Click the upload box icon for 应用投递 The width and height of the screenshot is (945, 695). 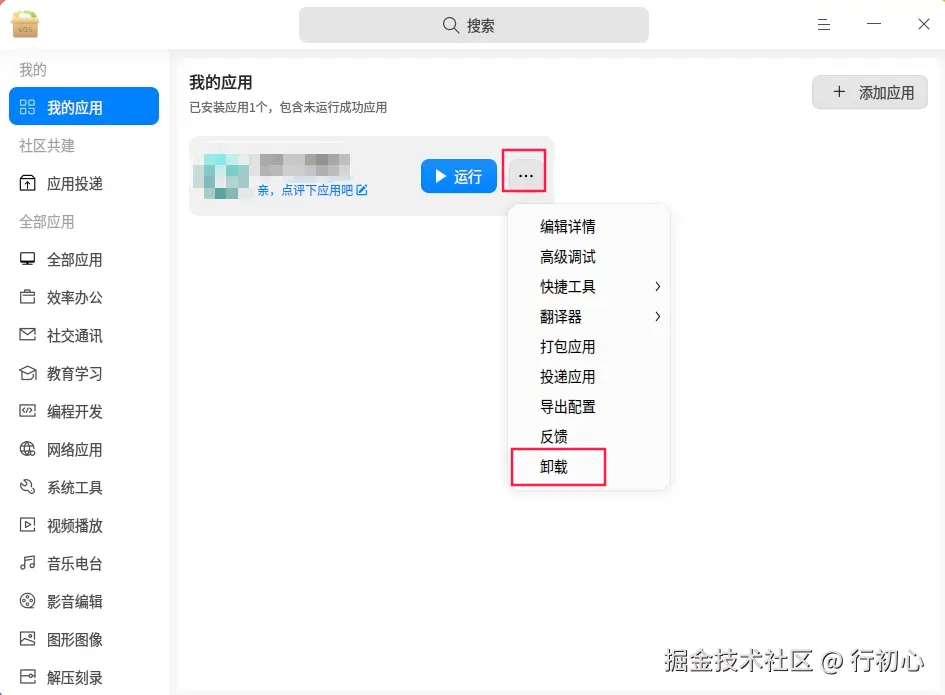28,183
